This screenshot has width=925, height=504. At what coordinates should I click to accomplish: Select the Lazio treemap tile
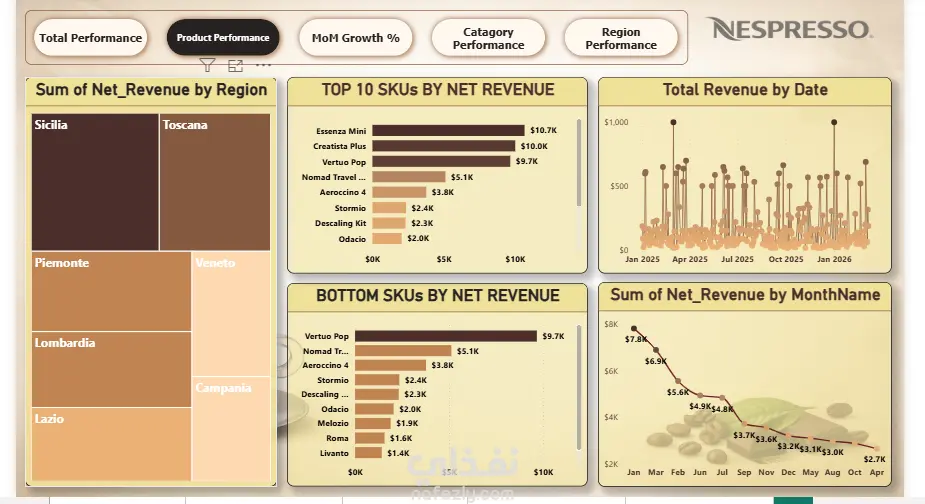[x=111, y=444]
